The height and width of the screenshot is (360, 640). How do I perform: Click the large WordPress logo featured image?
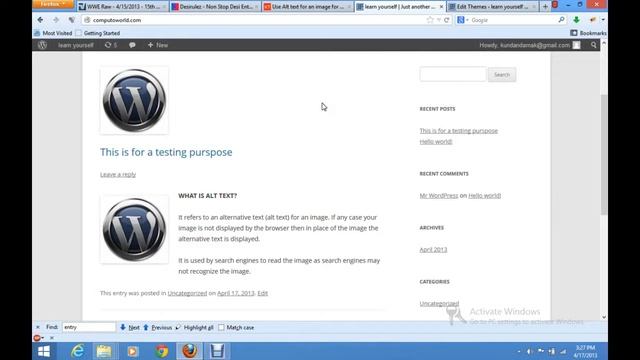point(134,100)
